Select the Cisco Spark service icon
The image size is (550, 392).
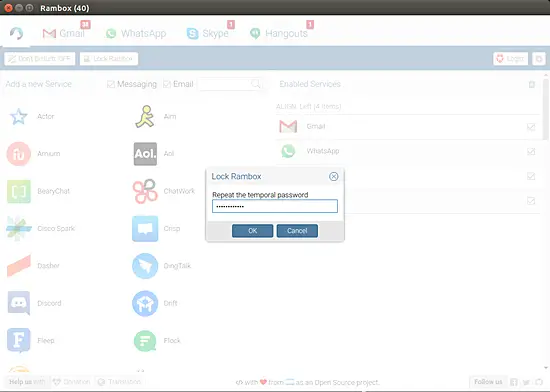pyautogui.click(x=19, y=229)
